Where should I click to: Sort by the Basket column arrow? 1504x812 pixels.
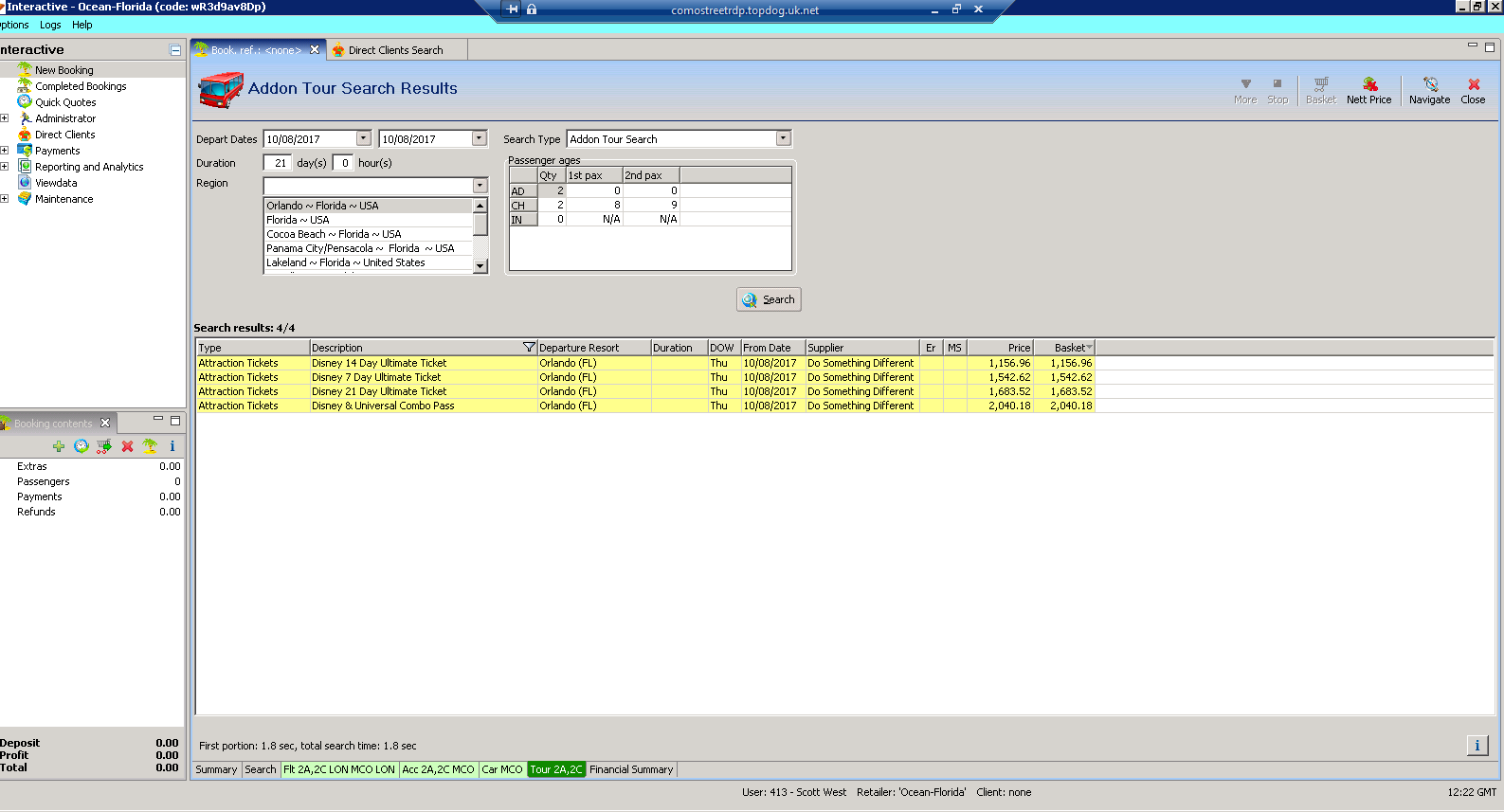click(1090, 348)
